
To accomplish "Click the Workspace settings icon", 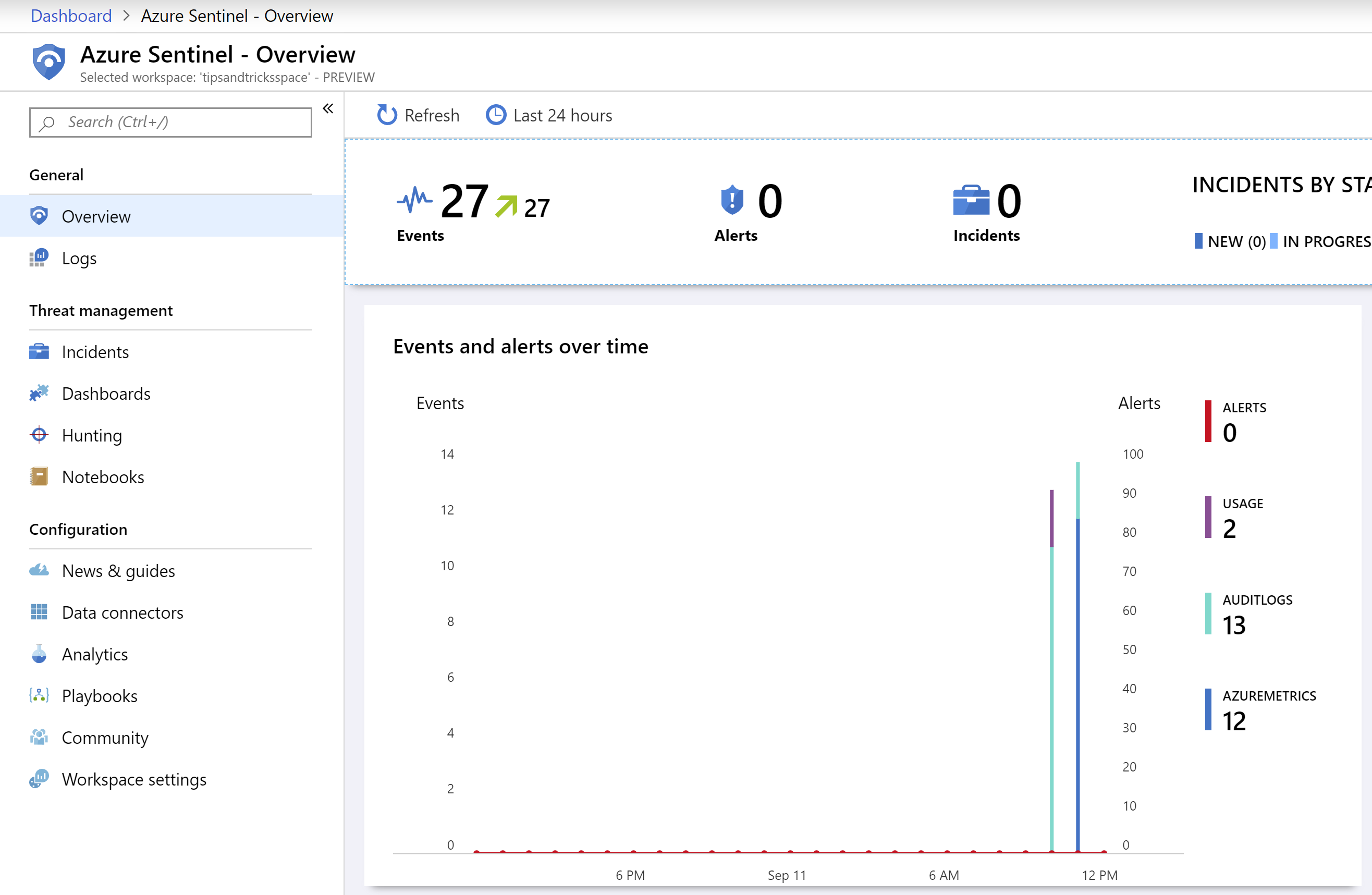I will coord(39,779).
